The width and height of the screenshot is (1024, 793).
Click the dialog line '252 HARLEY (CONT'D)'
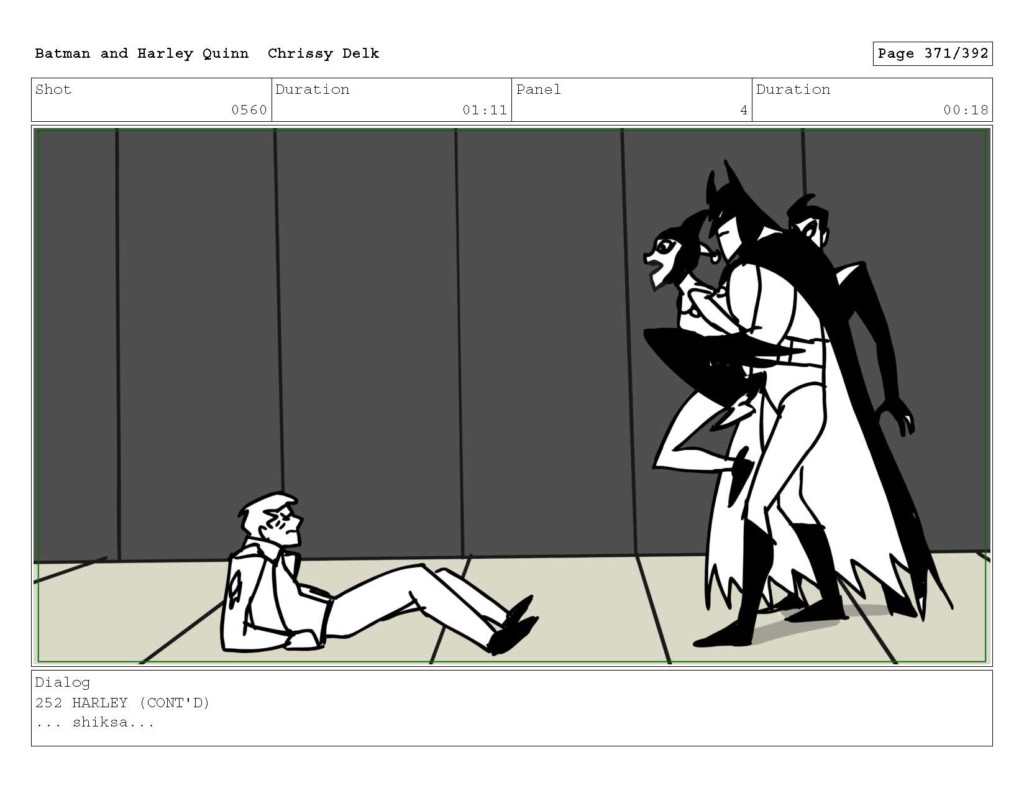pyautogui.click(x=122, y=703)
